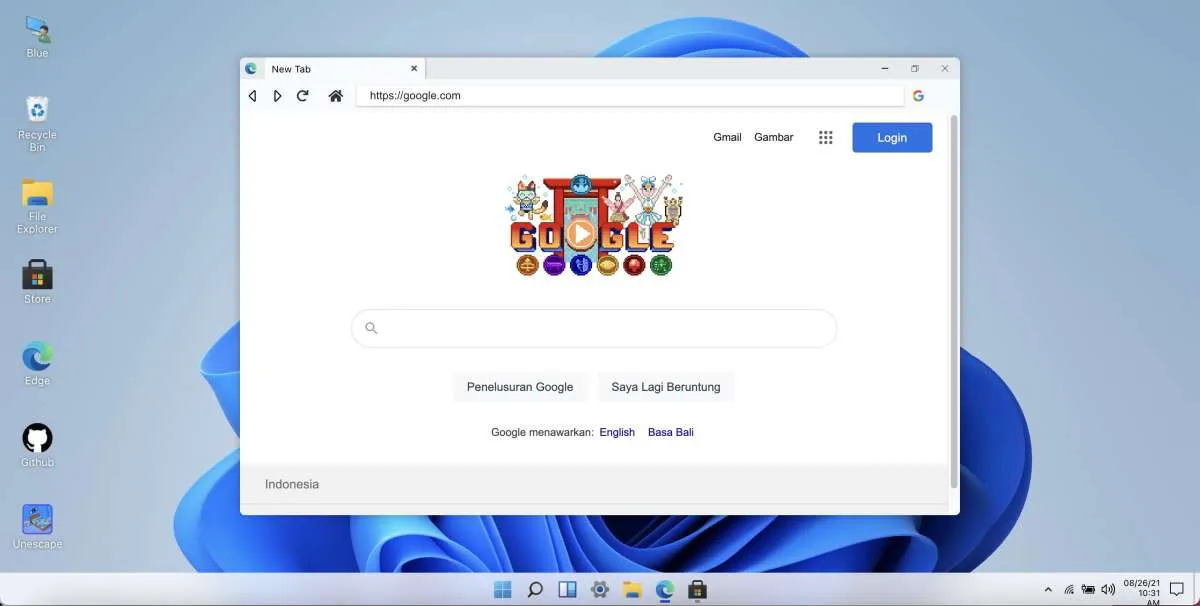Click the back navigation arrow
This screenshot has height=606, width=1200.
[252, 95]
